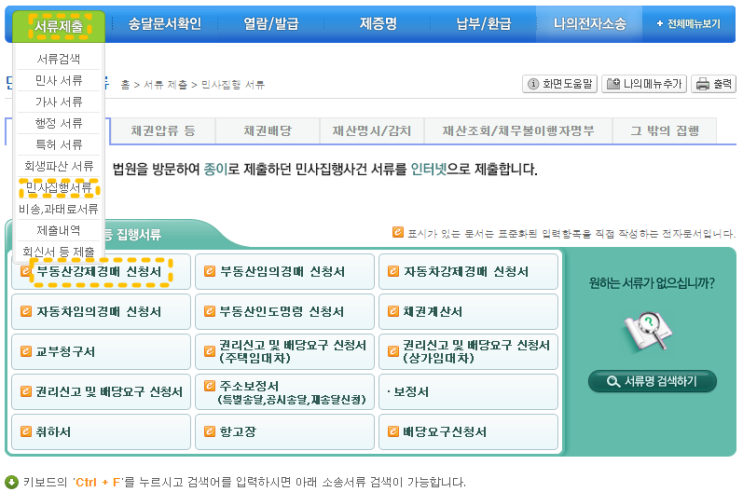This screenshot has width=743, height=492.
Task: Switch to the 재산조회/채무불이행자명부 tab
Action: click(518, 130)
